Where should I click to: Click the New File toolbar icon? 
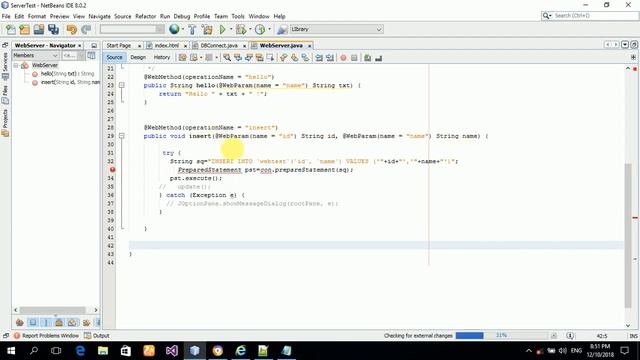11,29
